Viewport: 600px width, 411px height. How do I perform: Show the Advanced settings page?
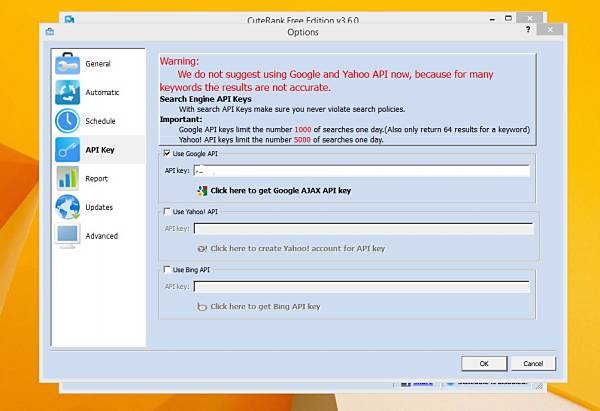point(99,236)
